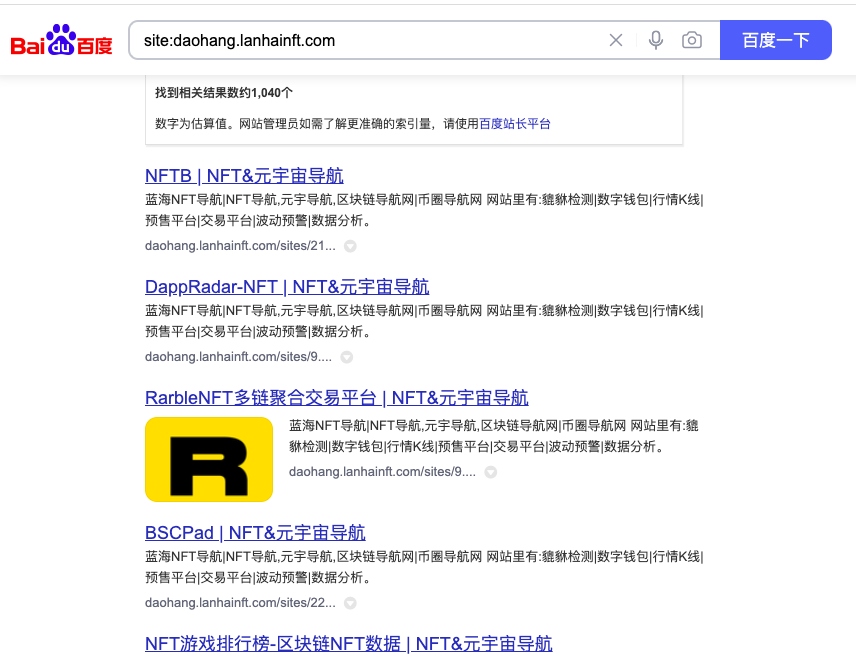
Task: Click the 百度一下 search button
Action: (x=776, y=40)
